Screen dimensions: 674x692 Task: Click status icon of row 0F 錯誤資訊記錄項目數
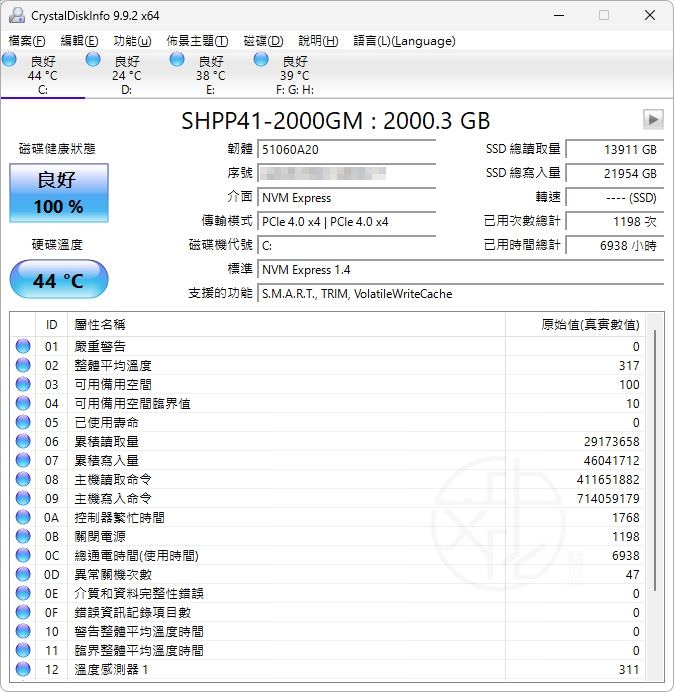[23, 612]
